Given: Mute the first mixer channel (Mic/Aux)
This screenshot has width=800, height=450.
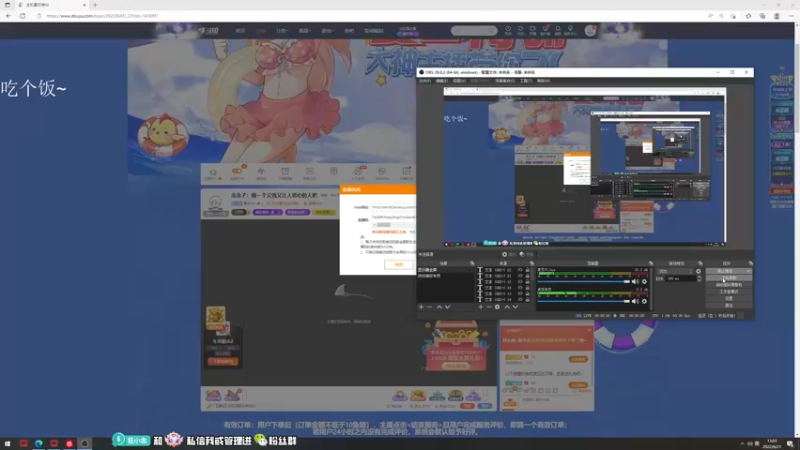Looking at the screenshot, I should [x=635, y=282].
